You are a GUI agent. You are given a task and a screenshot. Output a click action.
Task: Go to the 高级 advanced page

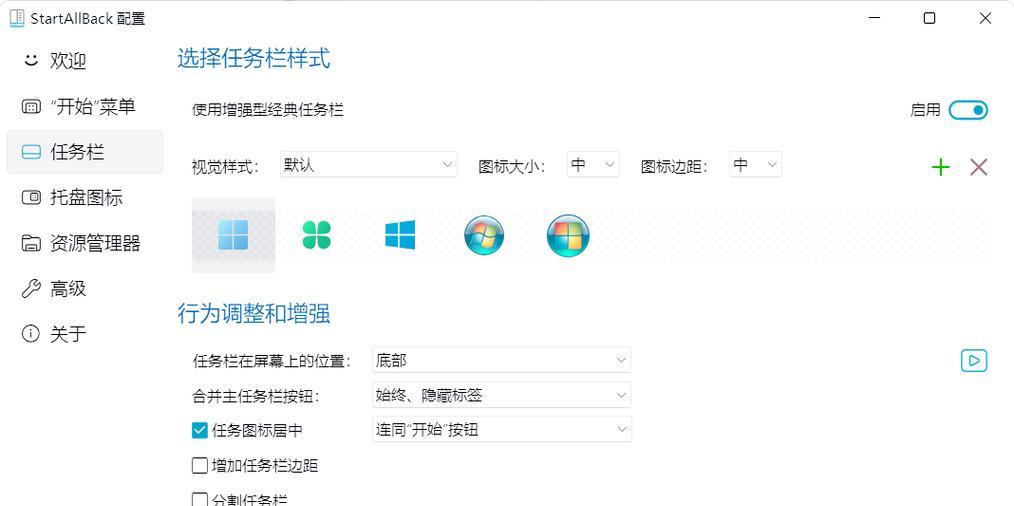[x=85, y=289]
